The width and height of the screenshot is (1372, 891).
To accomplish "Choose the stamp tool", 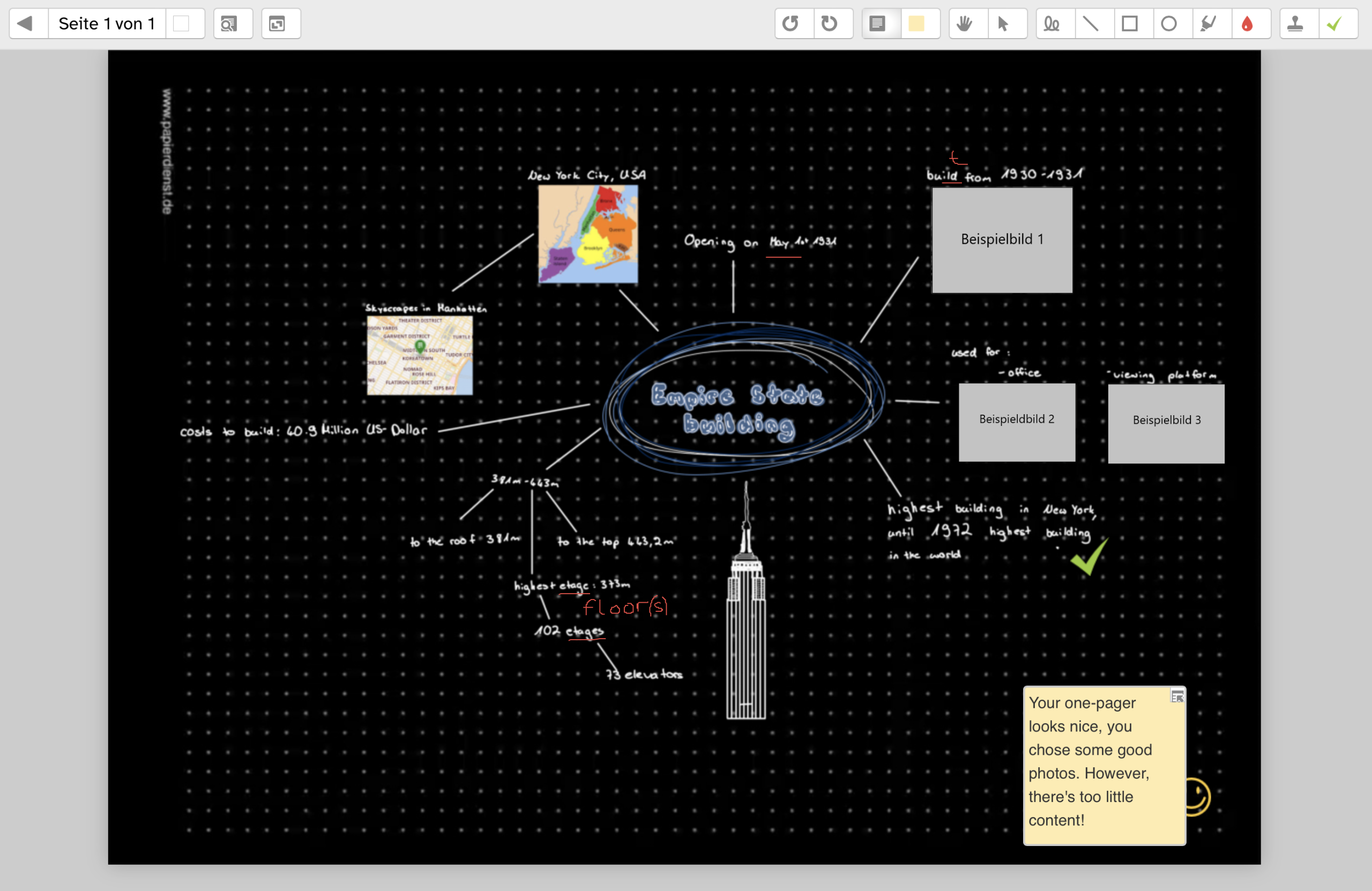I will coord(1295,24).
